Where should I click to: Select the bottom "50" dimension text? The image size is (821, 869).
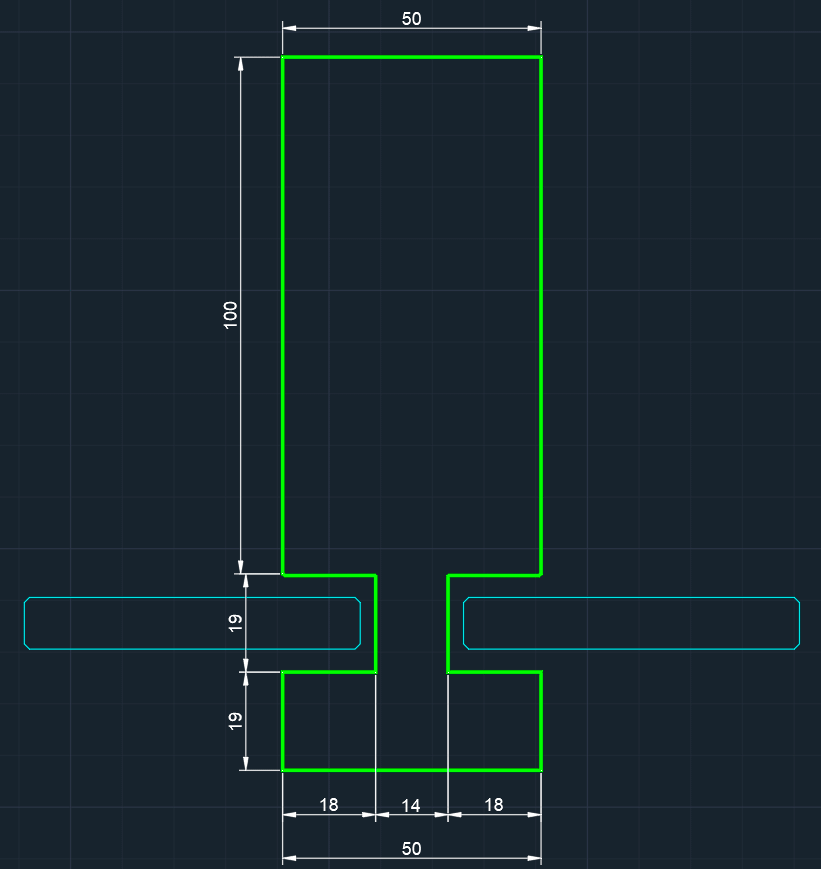click(x=411, y=848)
